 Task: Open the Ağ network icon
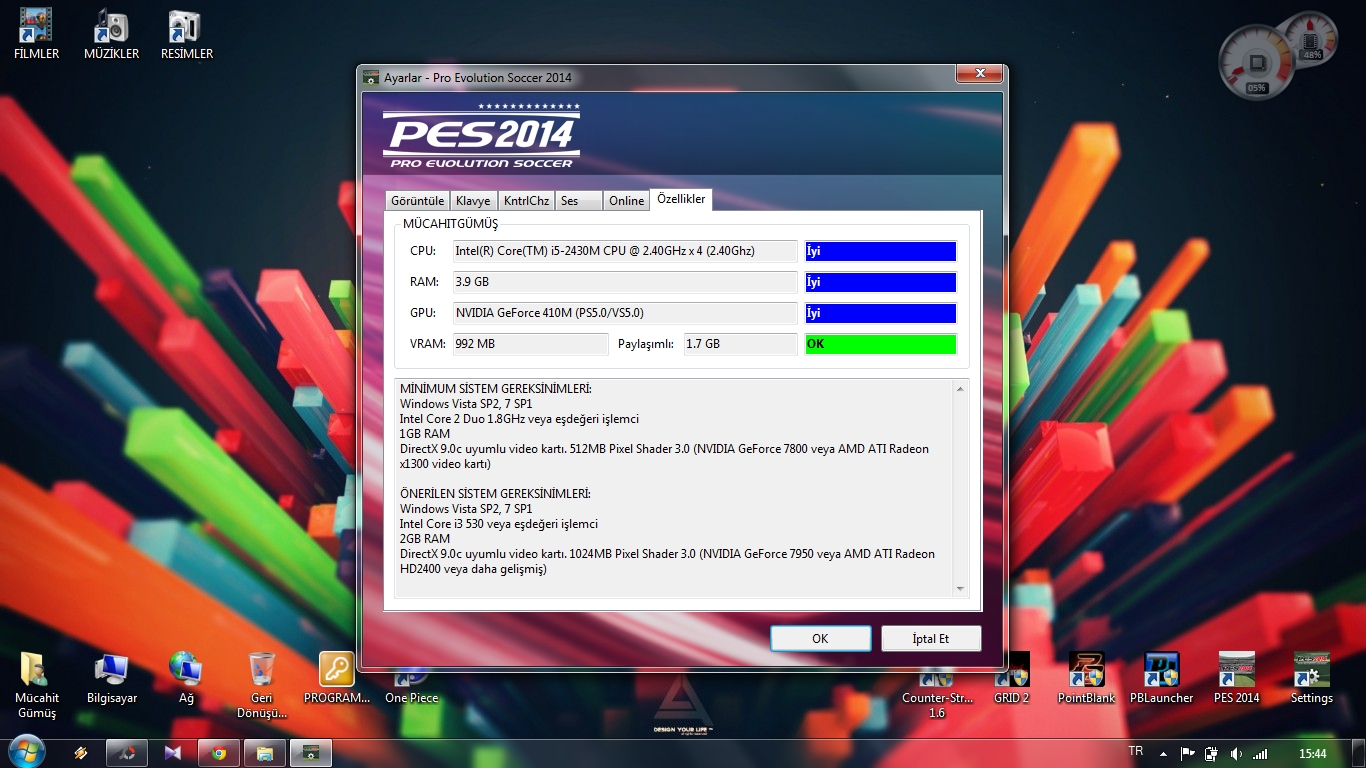[186, 678]
